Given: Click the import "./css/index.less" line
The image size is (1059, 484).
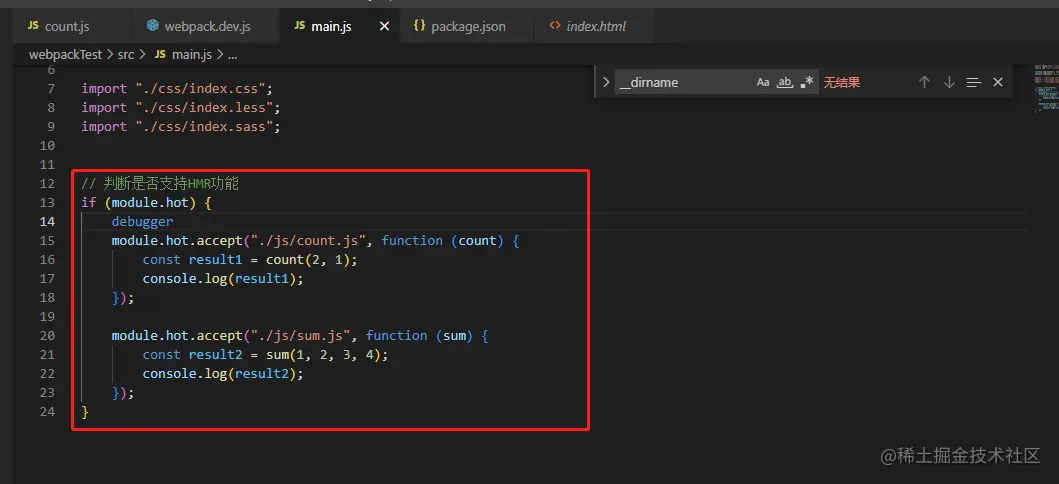Looking at the screenshot, I should click(x=180, y=107).
